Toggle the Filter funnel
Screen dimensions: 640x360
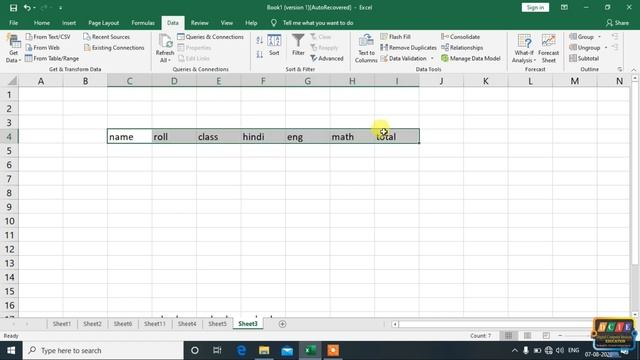click(x=298, y=45)
